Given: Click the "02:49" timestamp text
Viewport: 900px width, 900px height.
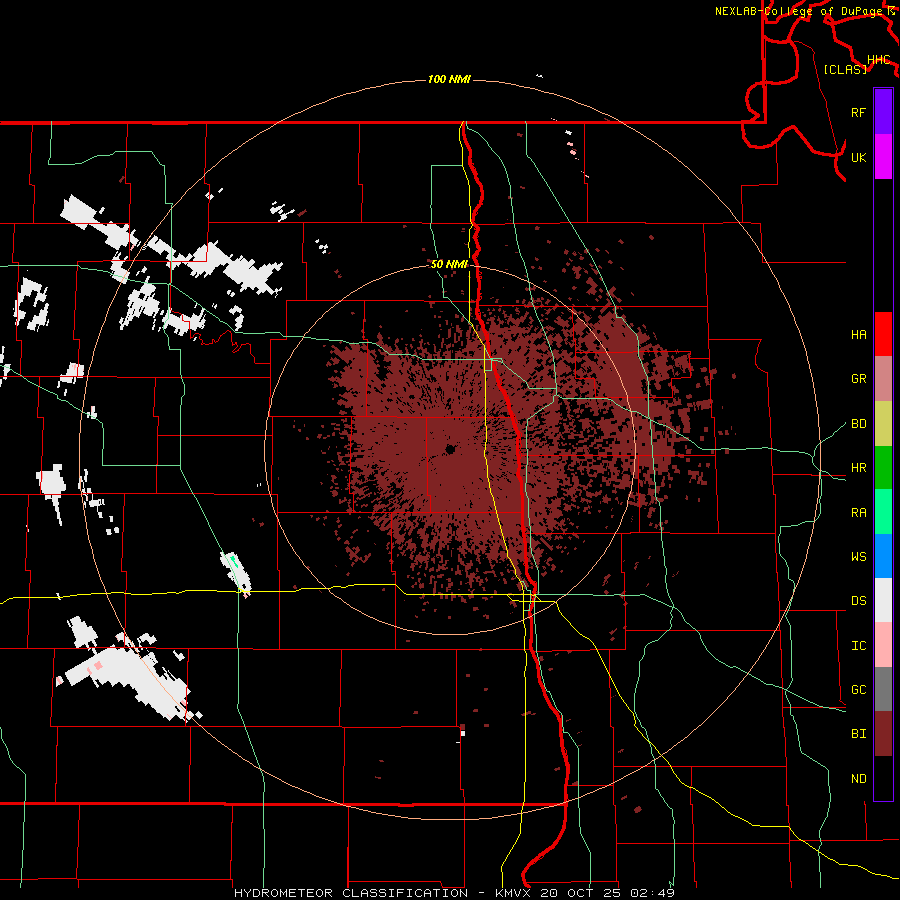Looking at the screenshot, I should pos(651,893).
